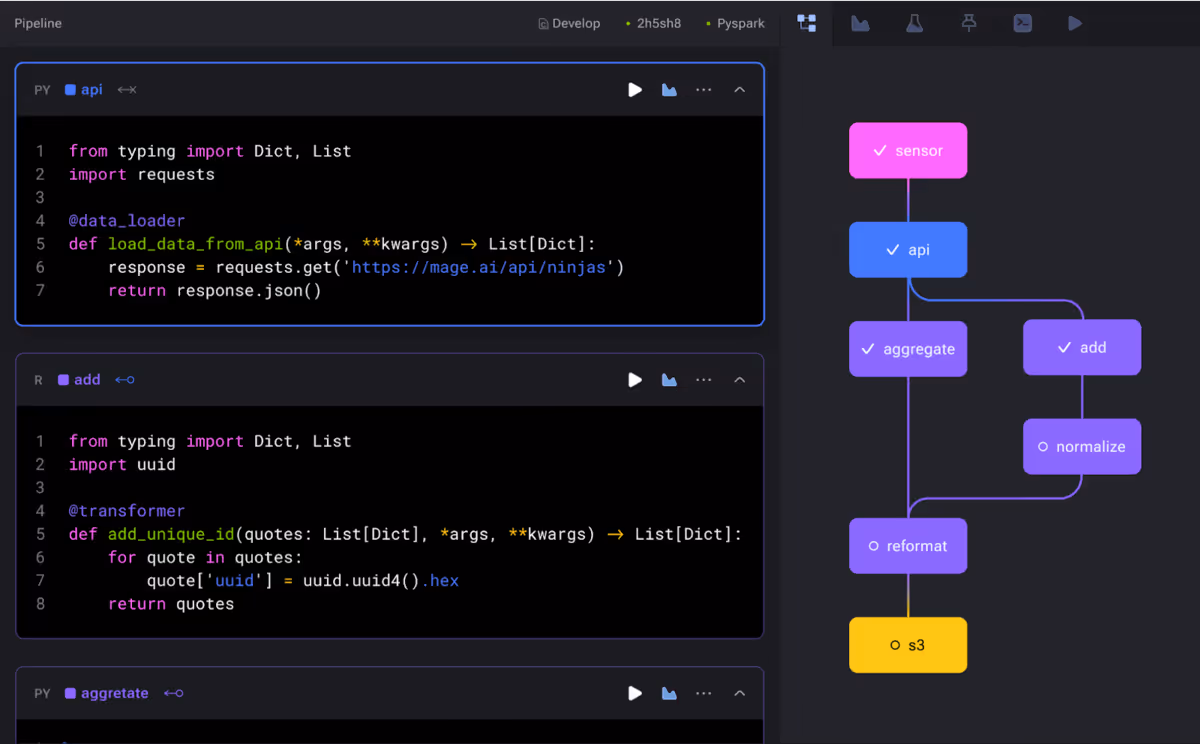The width and height of the screenshot is (1200, 744).
Task: Click the connection icon beside aggretate name
Action: point(174,693)
